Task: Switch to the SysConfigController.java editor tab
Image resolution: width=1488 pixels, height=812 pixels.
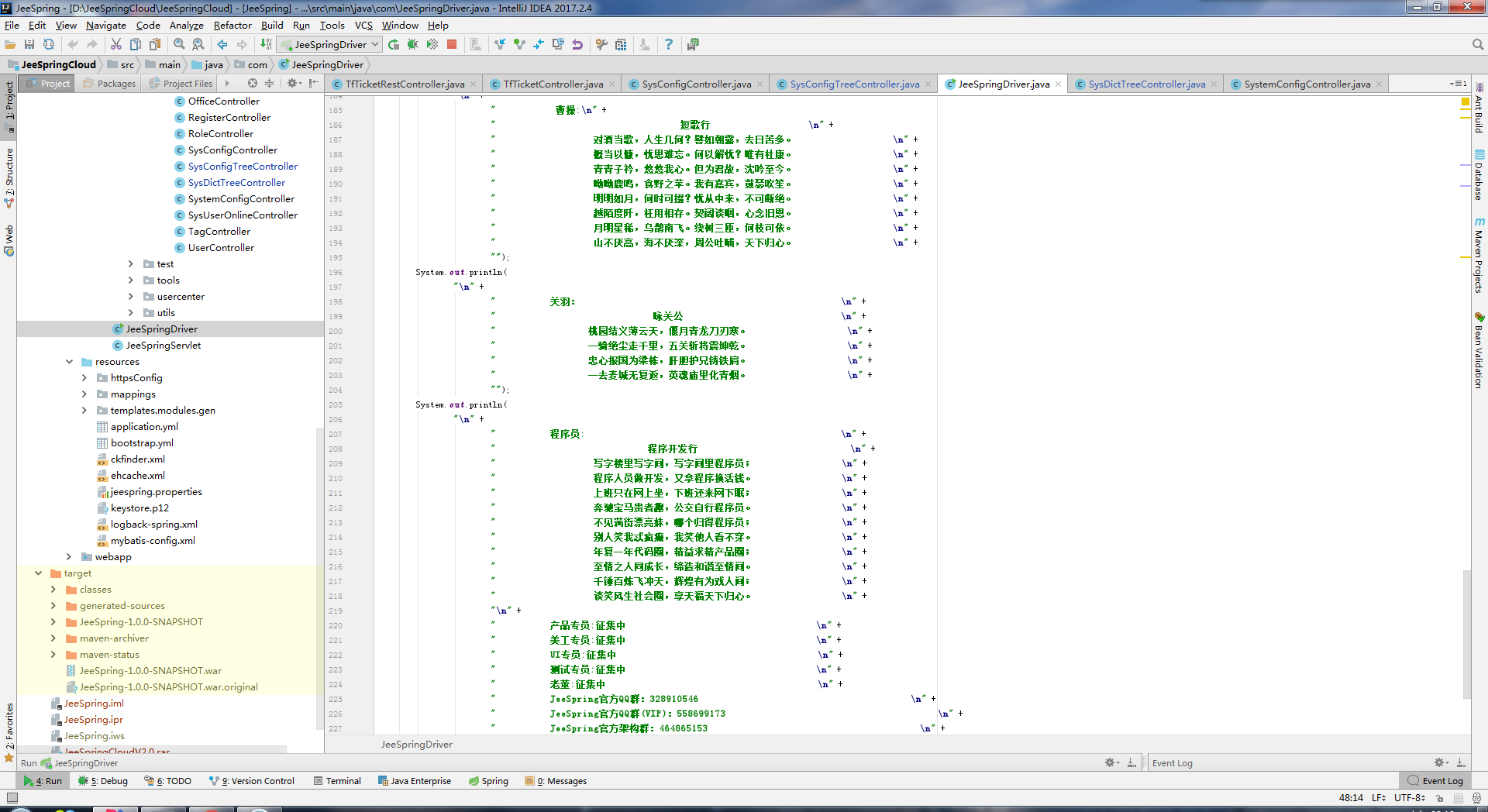Action: tap(696, 84)
